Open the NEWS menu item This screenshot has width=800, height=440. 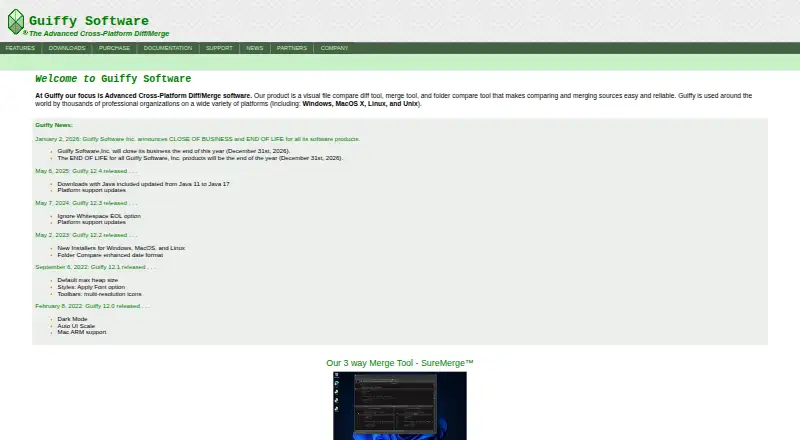[255, 48]
